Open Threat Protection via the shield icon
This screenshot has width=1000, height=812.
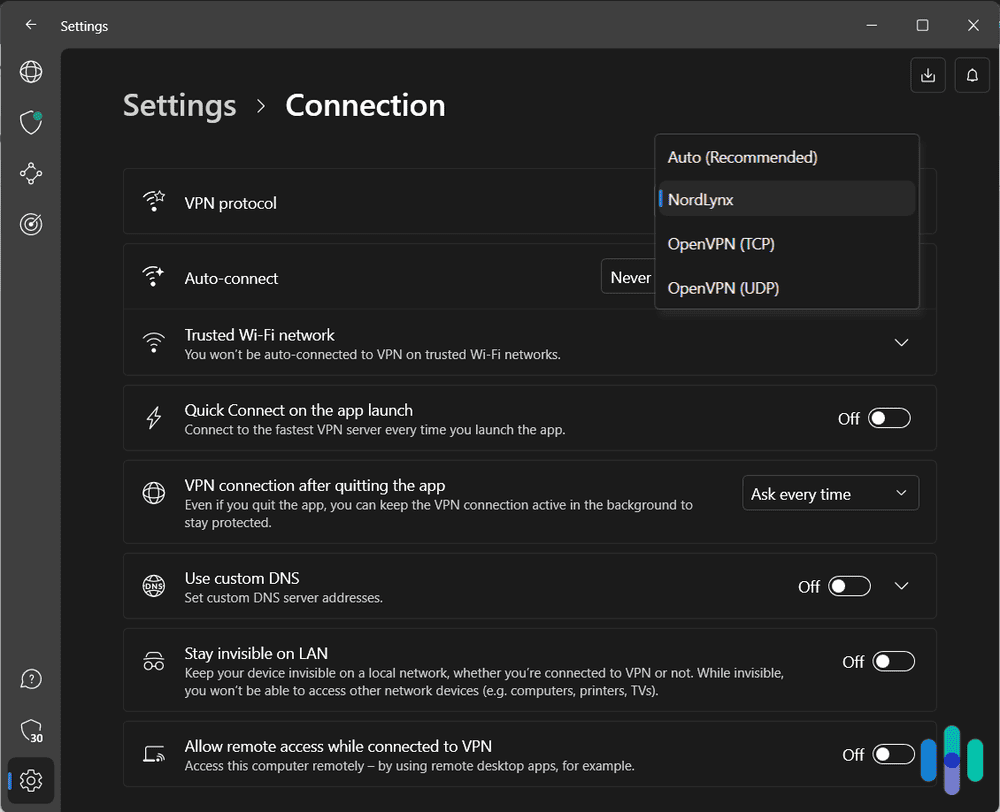(30, 122)
